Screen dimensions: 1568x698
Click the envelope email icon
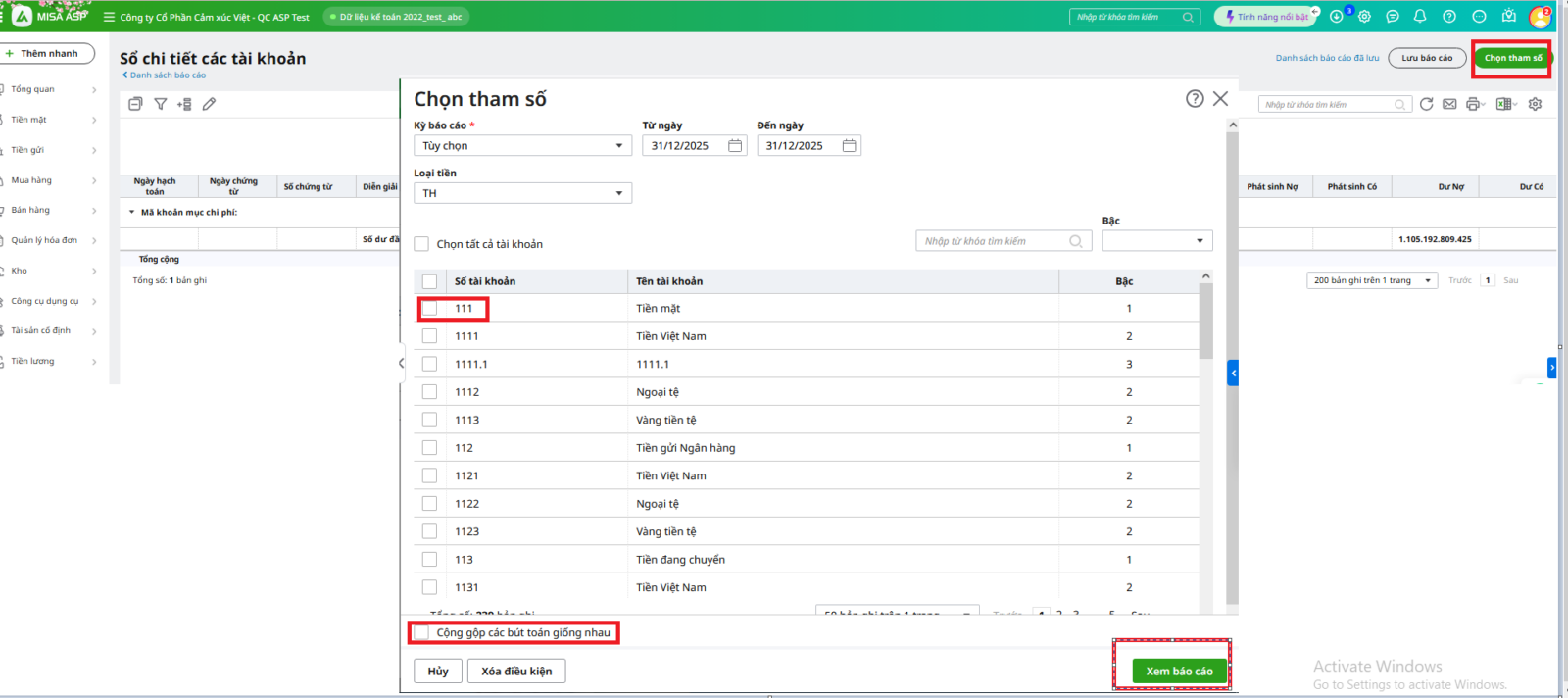1449,104
